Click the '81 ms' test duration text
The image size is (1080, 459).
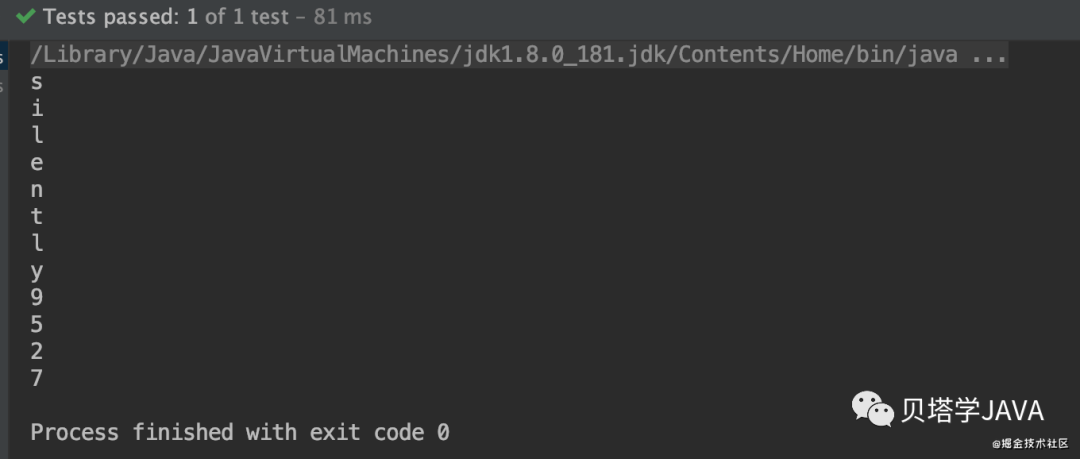342,17
